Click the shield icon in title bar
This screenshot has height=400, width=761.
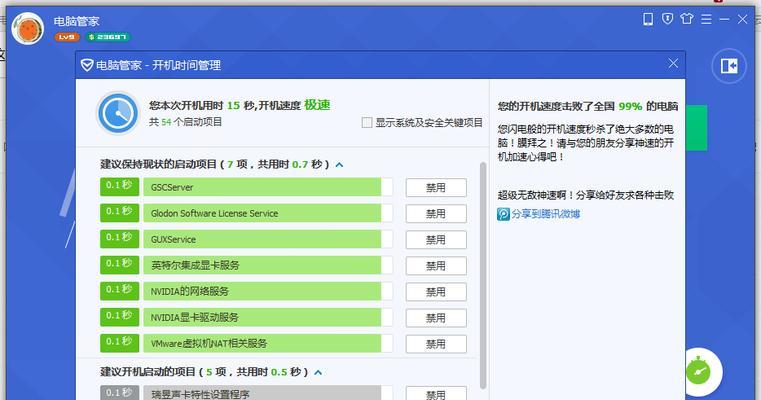tap(668, 19)
